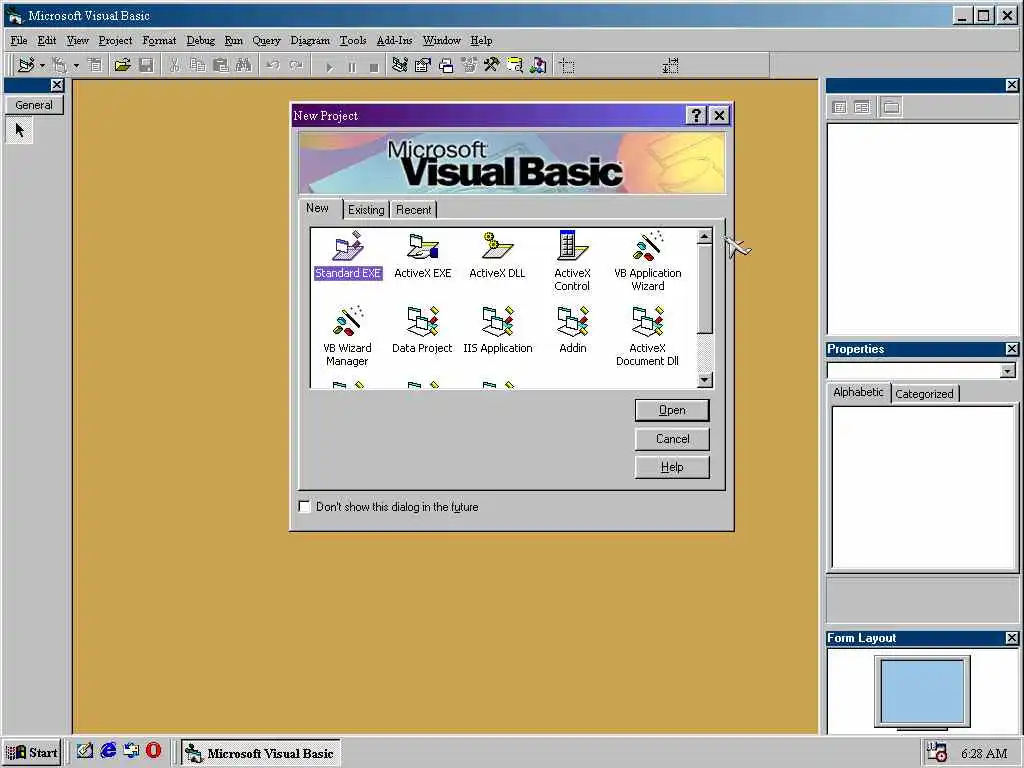Click the End stop button in toolbar
This screenshot has width=1024, height=768.
pyautogui.click(x=374, y=67)
